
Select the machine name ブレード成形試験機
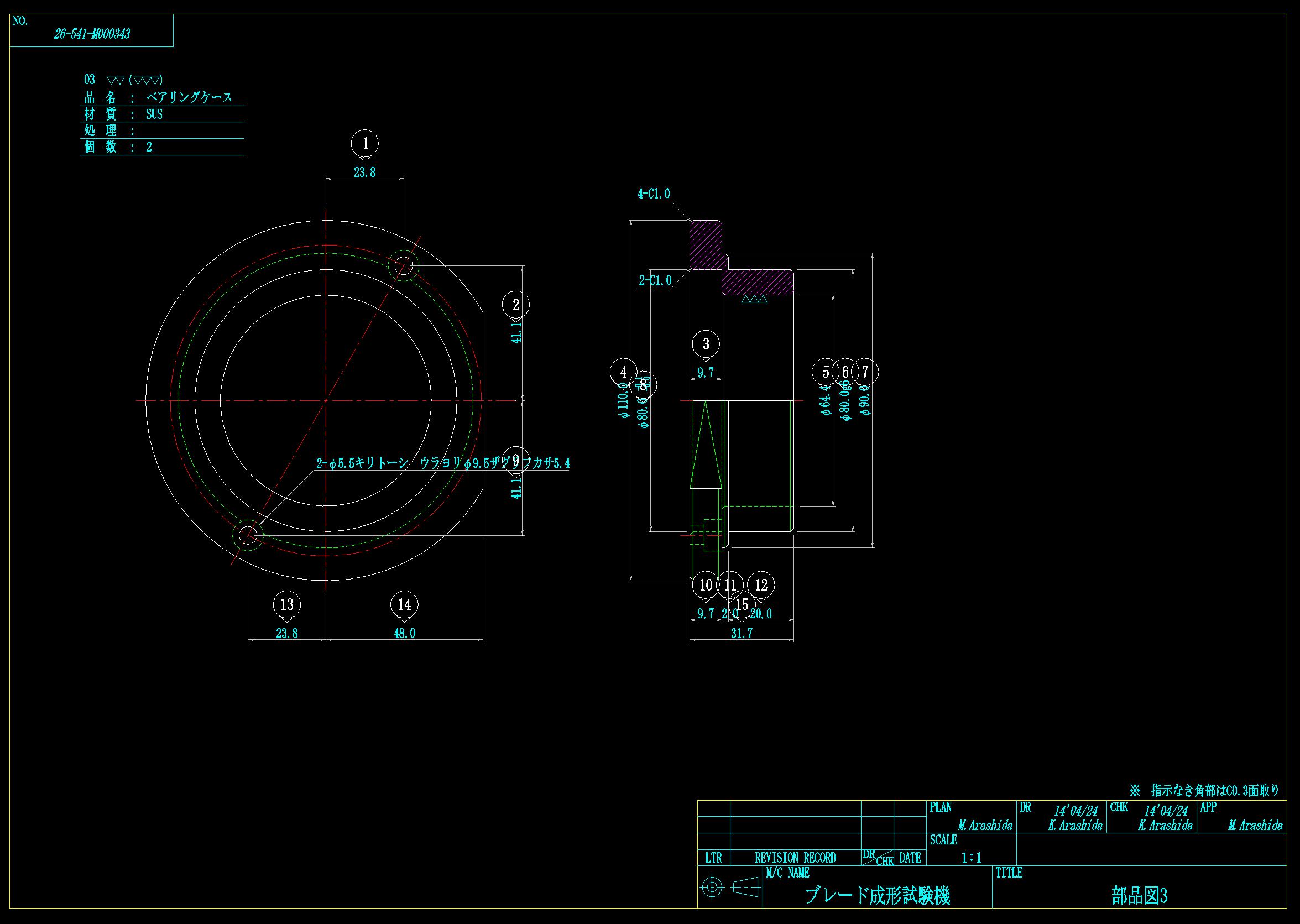click(878, 896)
